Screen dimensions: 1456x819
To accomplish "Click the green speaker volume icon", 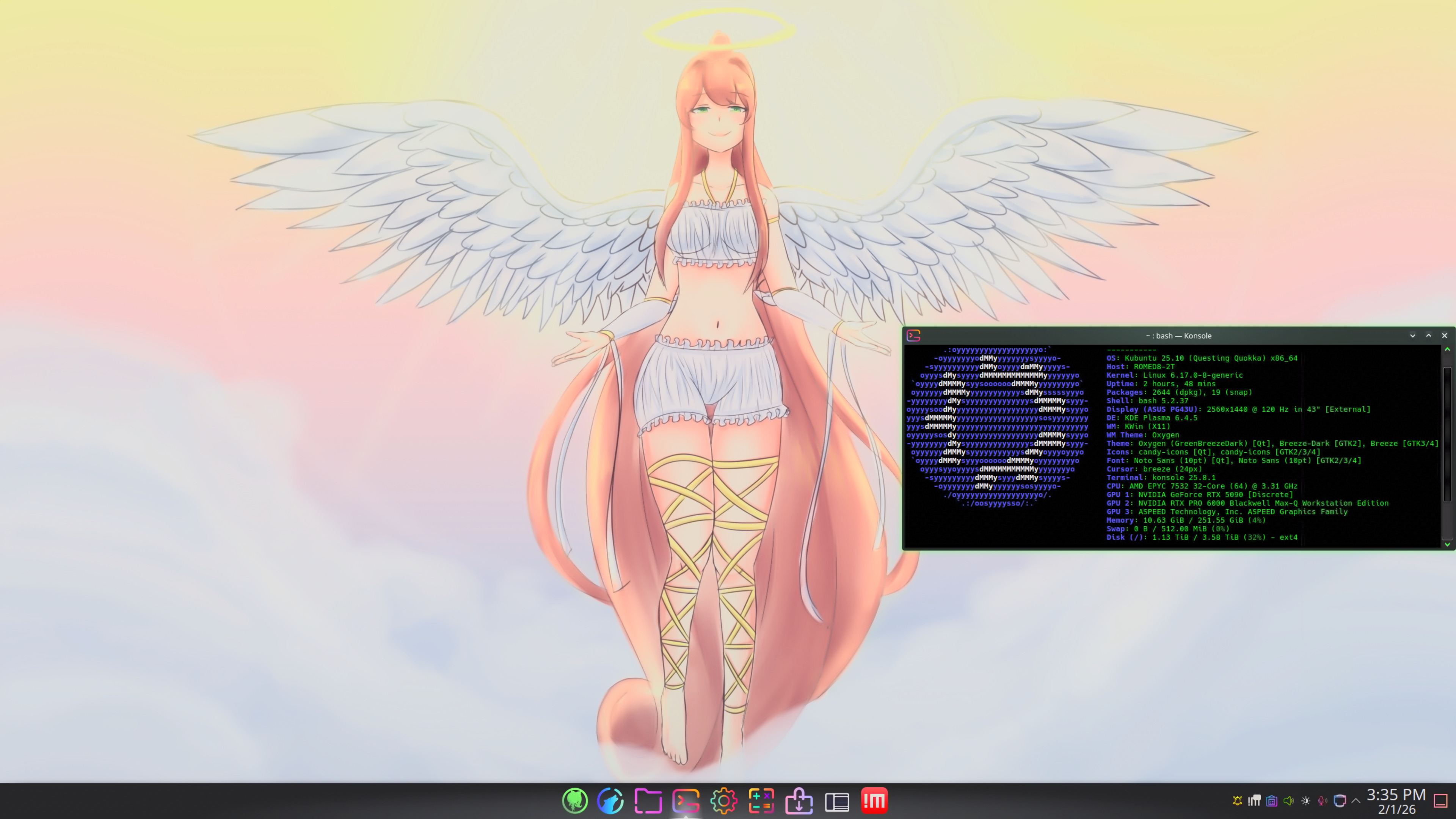I will coord(1288,800).
